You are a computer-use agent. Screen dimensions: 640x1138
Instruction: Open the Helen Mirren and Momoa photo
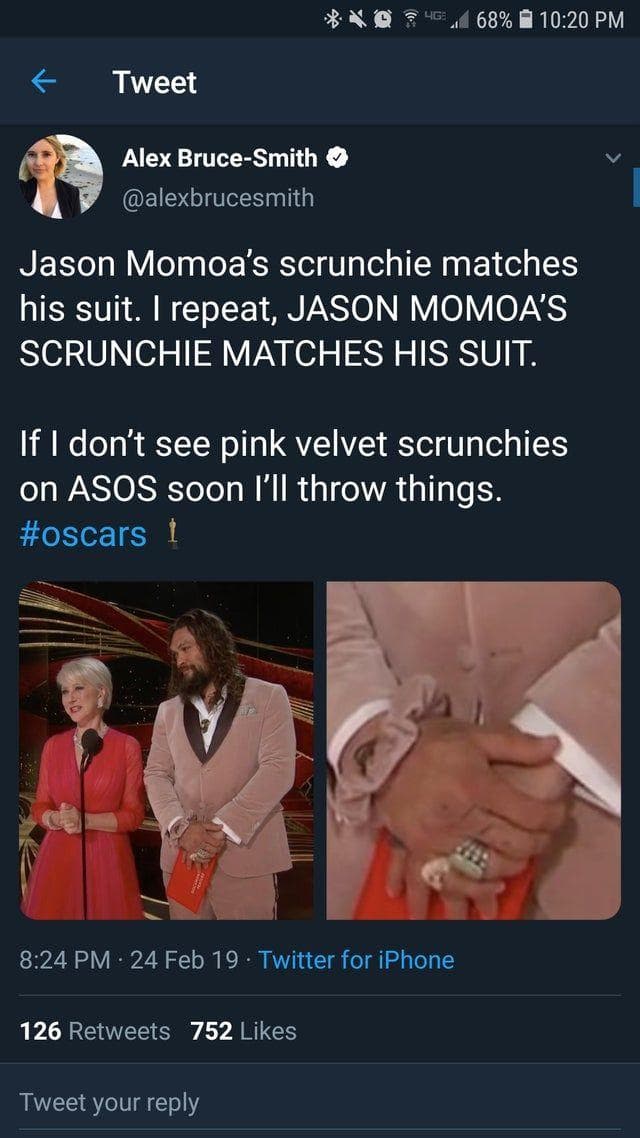pyautogui.click(x=166, y=750)
